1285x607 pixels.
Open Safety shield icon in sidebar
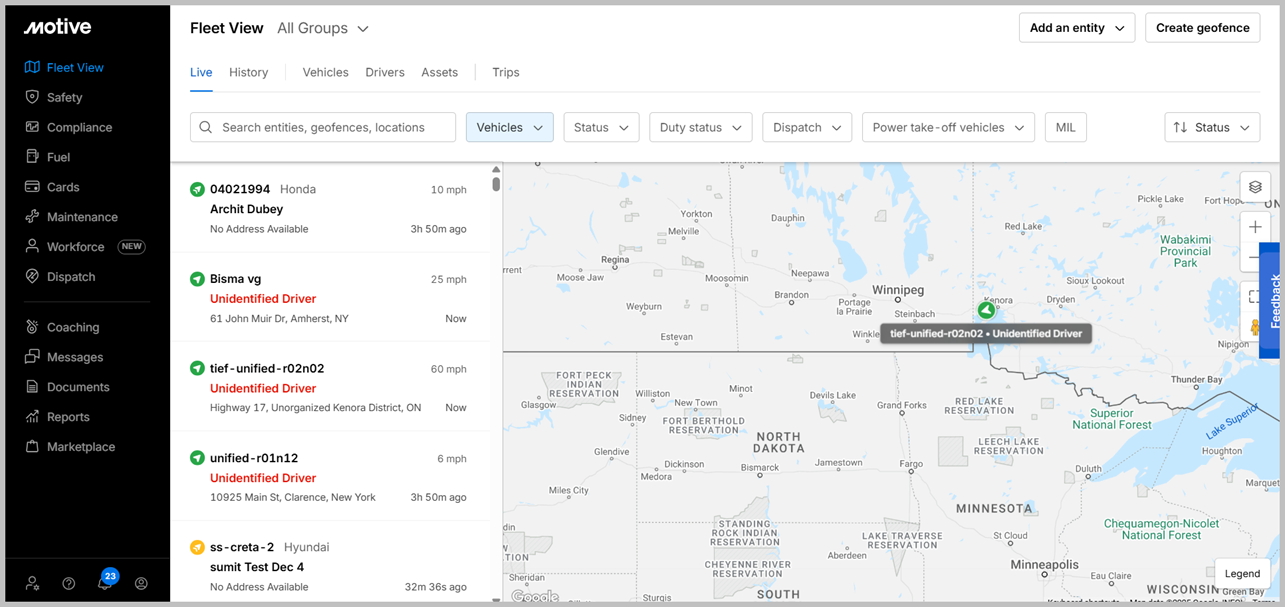point(32,97)
